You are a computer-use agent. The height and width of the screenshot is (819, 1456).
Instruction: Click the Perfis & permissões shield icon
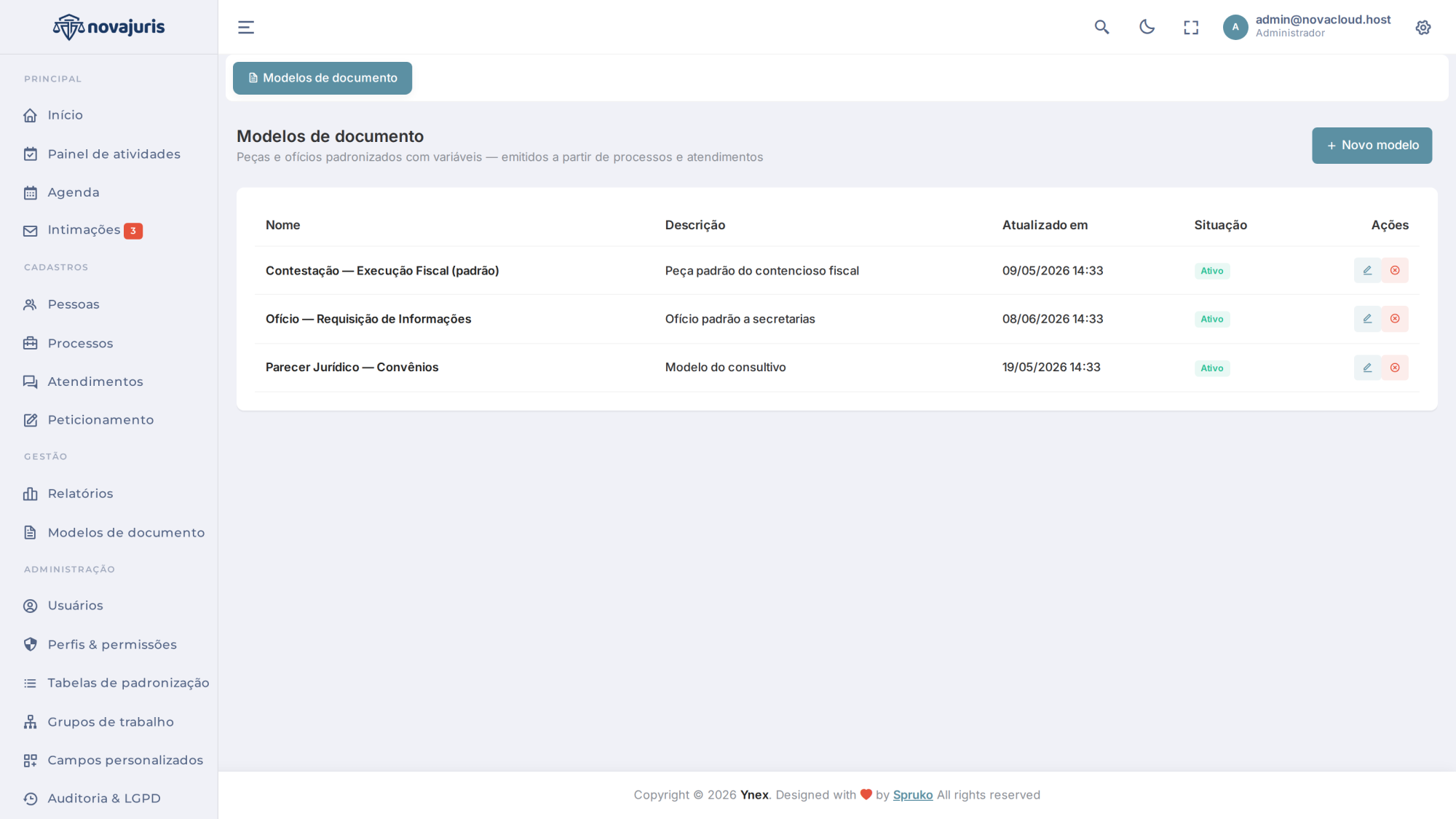[30, 644]
